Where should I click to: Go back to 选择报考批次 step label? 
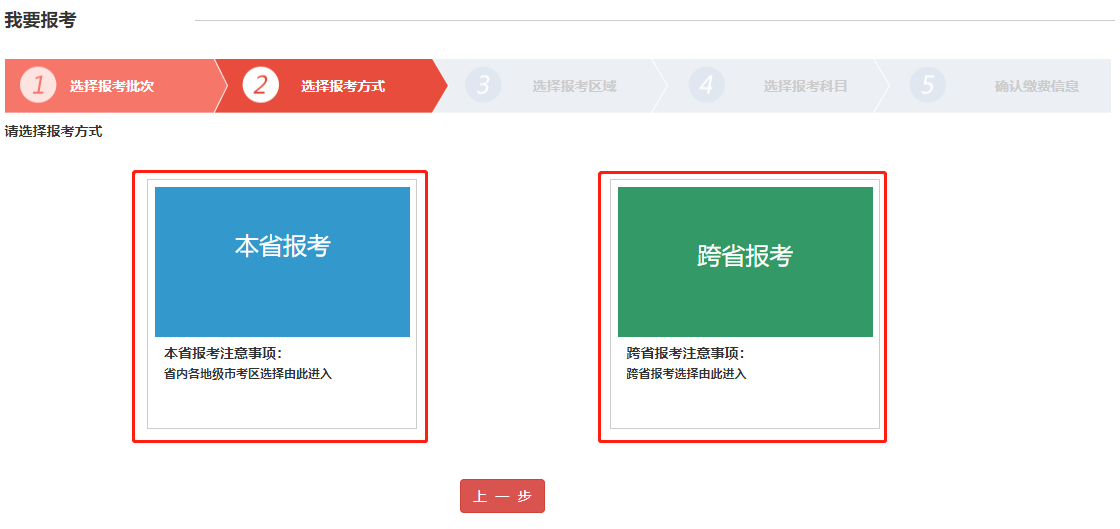point(111,86)
